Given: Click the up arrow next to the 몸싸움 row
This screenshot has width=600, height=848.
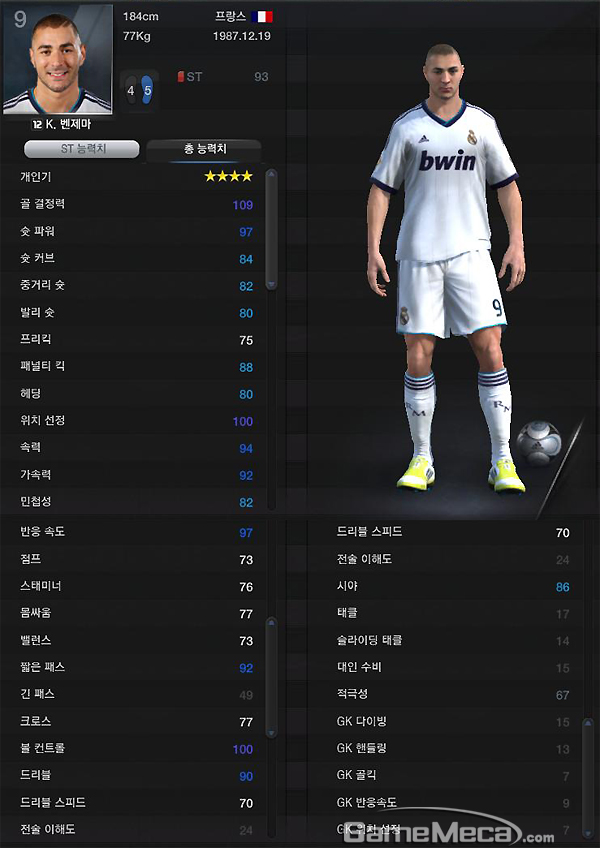Looking at the screenshot, I should point(272,623).
